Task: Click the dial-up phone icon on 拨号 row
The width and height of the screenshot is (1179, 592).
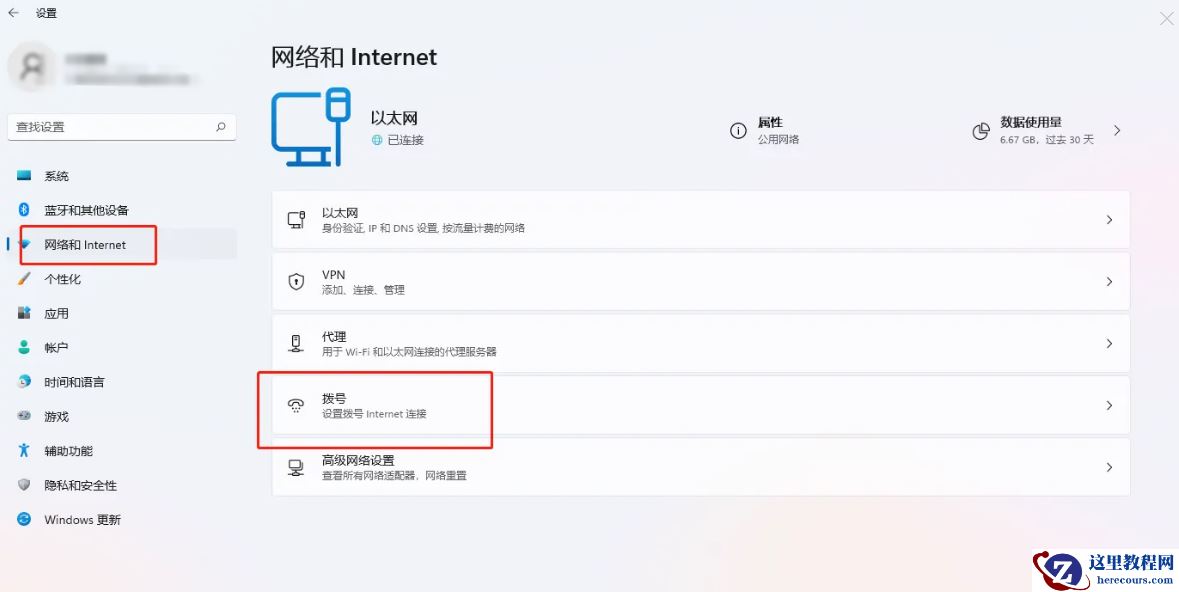Action: click(296, 404)
